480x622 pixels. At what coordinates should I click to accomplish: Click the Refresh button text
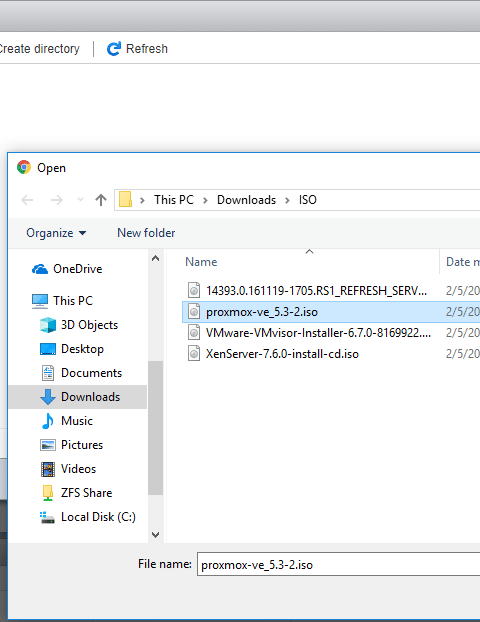coord(147,49)
